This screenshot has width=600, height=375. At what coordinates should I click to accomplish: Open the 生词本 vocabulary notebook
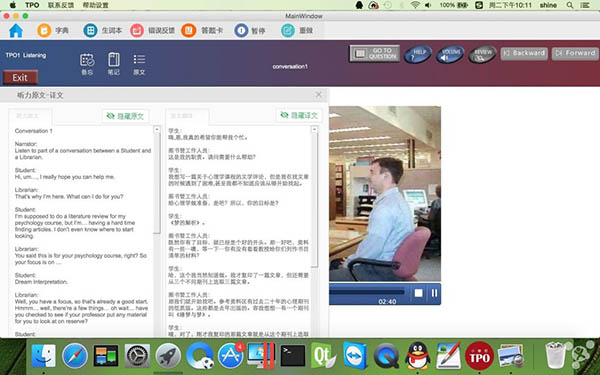103,31
